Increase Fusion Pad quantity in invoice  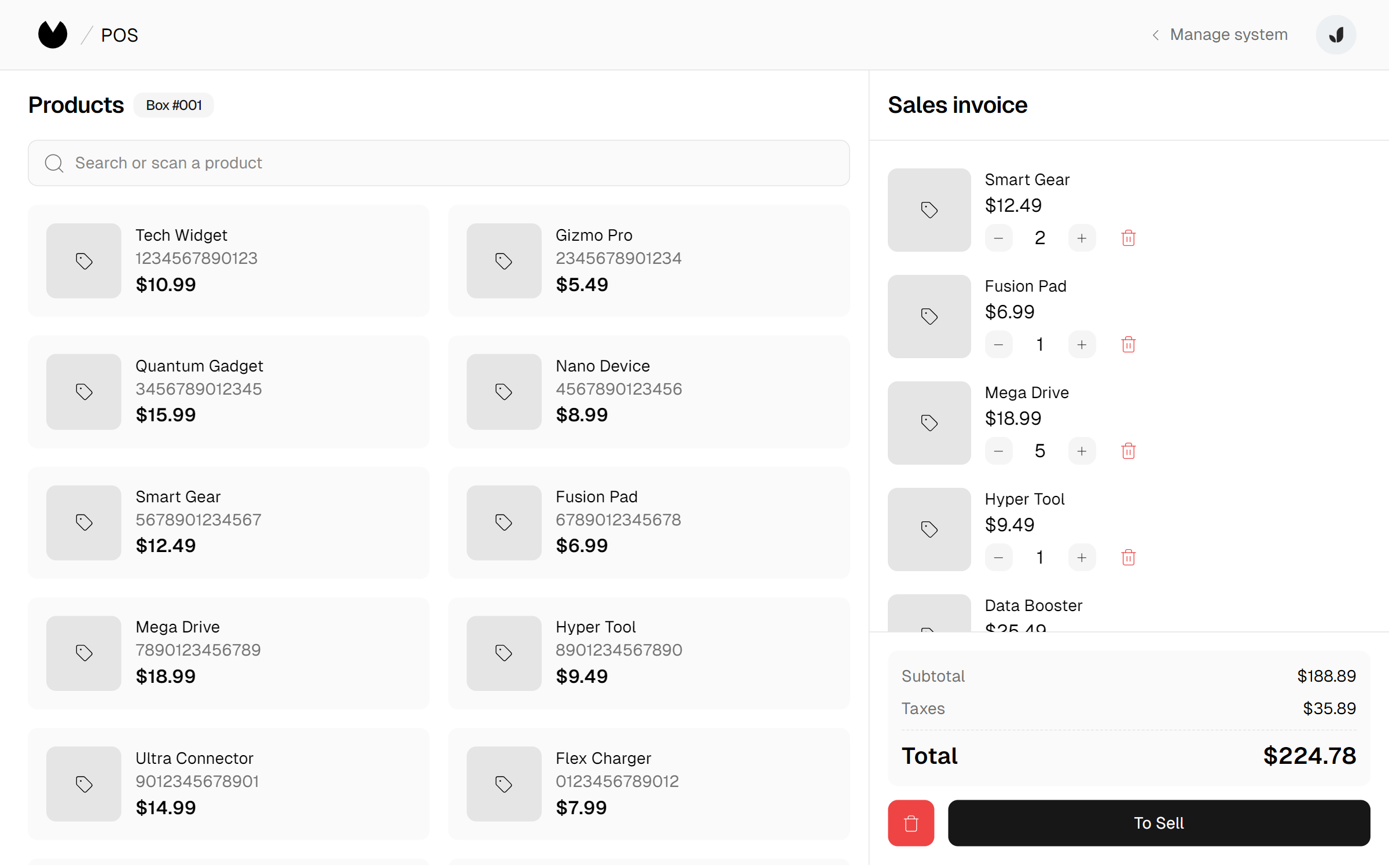click(1082, 344)
